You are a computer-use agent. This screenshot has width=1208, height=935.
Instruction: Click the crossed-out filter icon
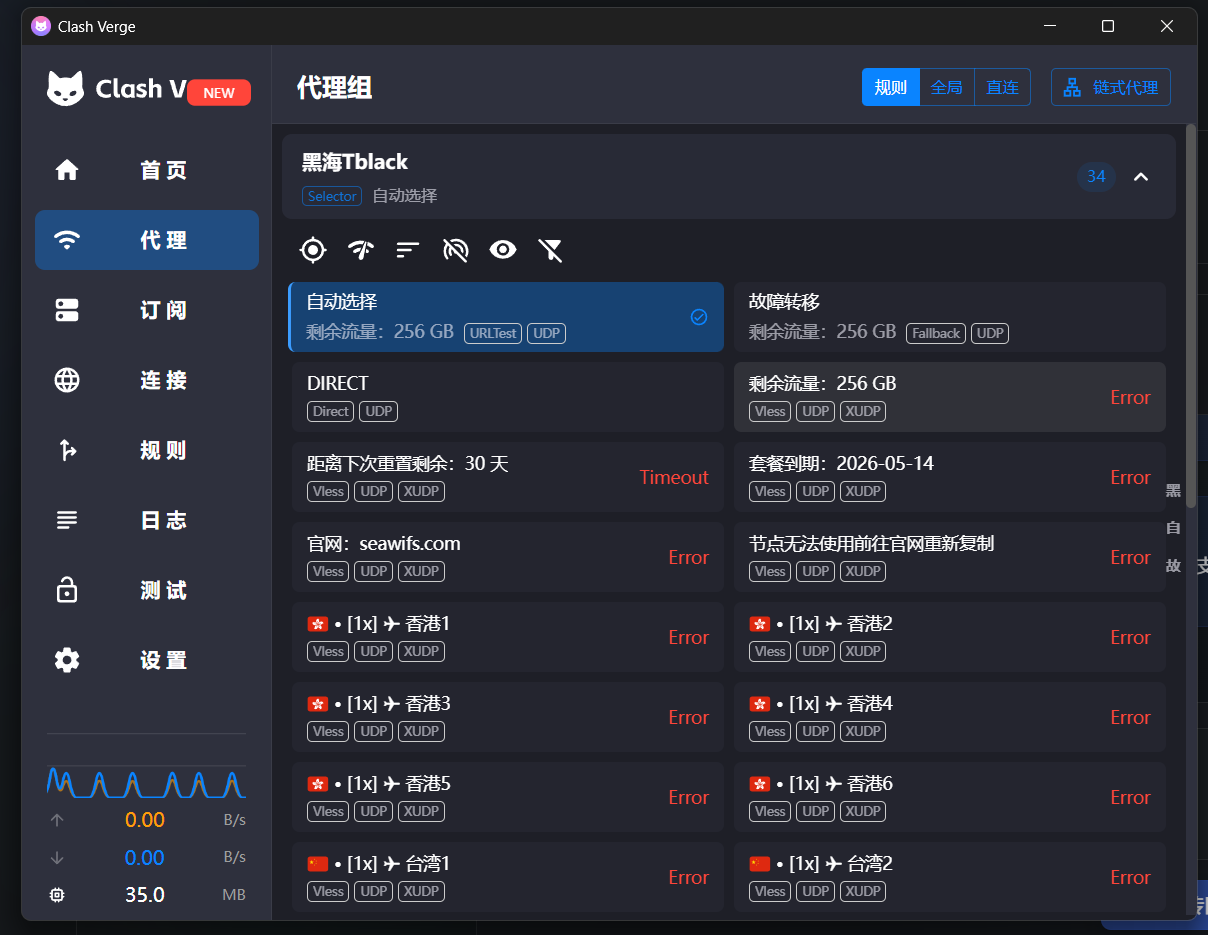click(550, 250)
